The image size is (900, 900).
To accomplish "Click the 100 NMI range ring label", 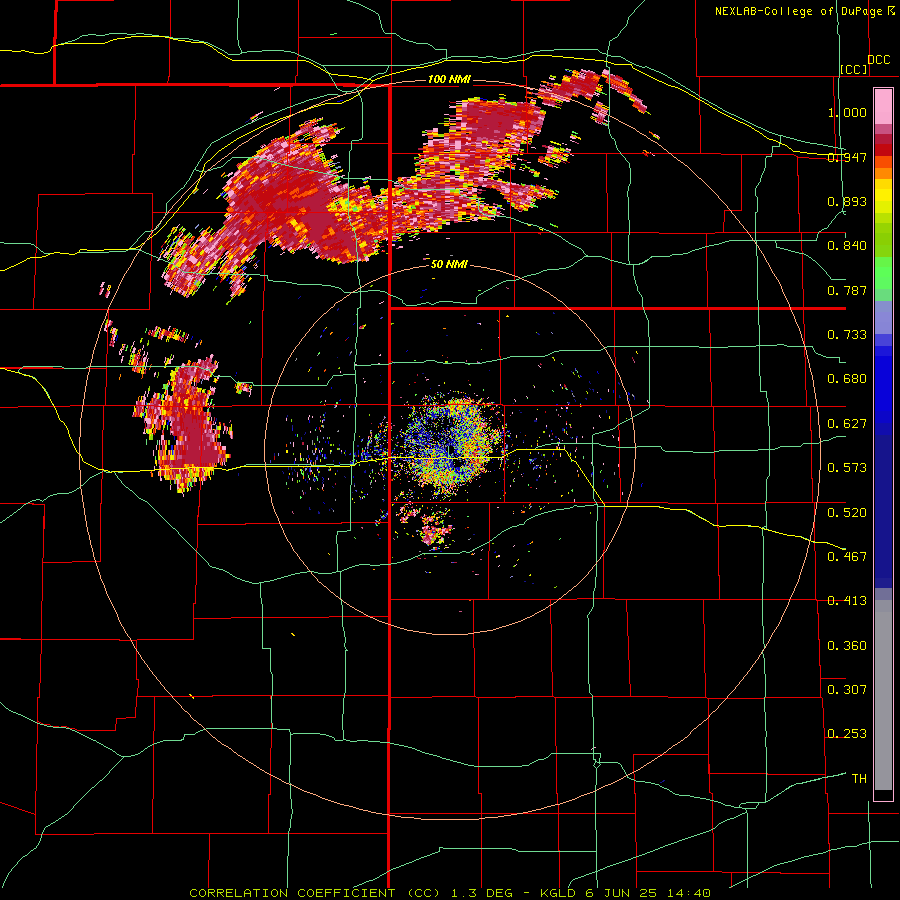I will click(449, 79).
